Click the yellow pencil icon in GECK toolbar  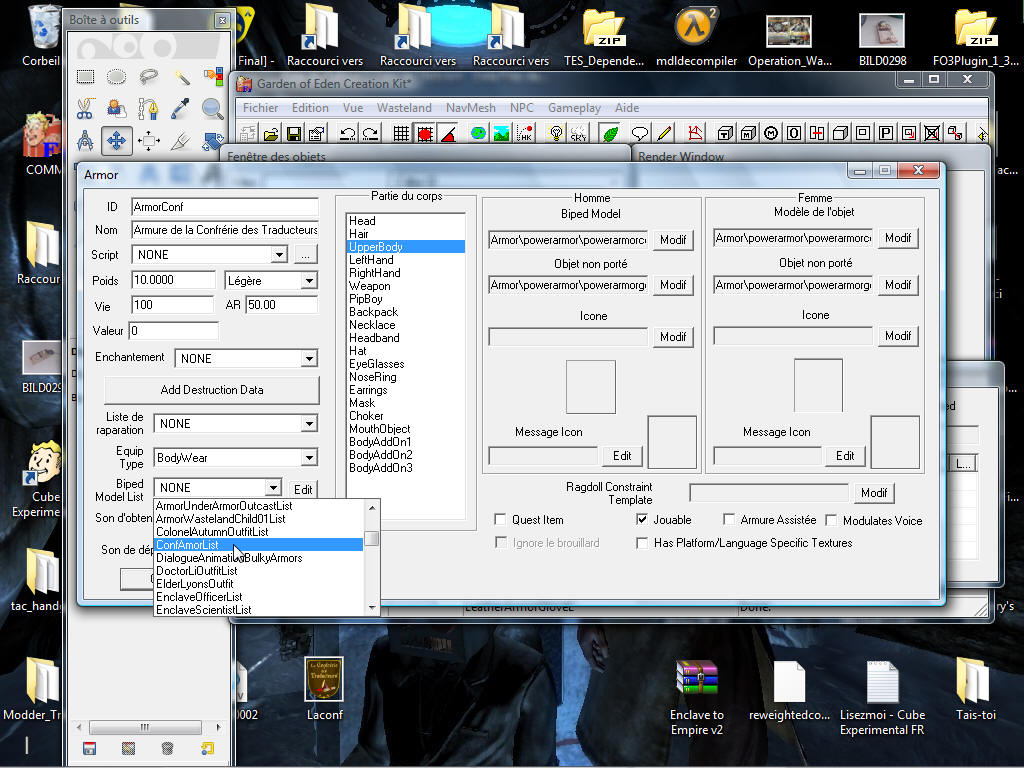click(x=664, y=134)
